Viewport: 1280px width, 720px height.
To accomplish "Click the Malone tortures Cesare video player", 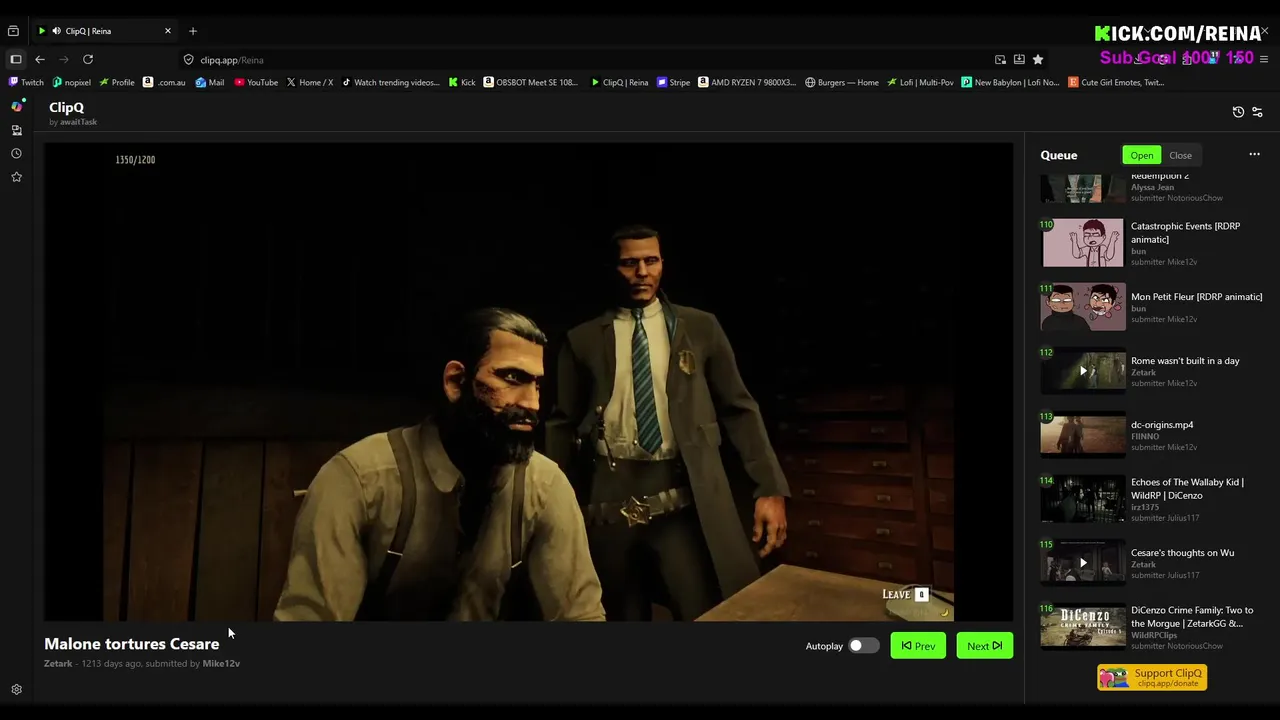I will (x=529, y=382).
